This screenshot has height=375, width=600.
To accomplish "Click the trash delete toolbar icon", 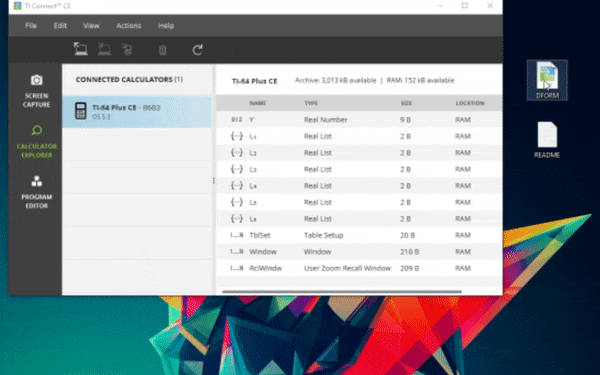I will pyautogui.click(x=163, y=50).
